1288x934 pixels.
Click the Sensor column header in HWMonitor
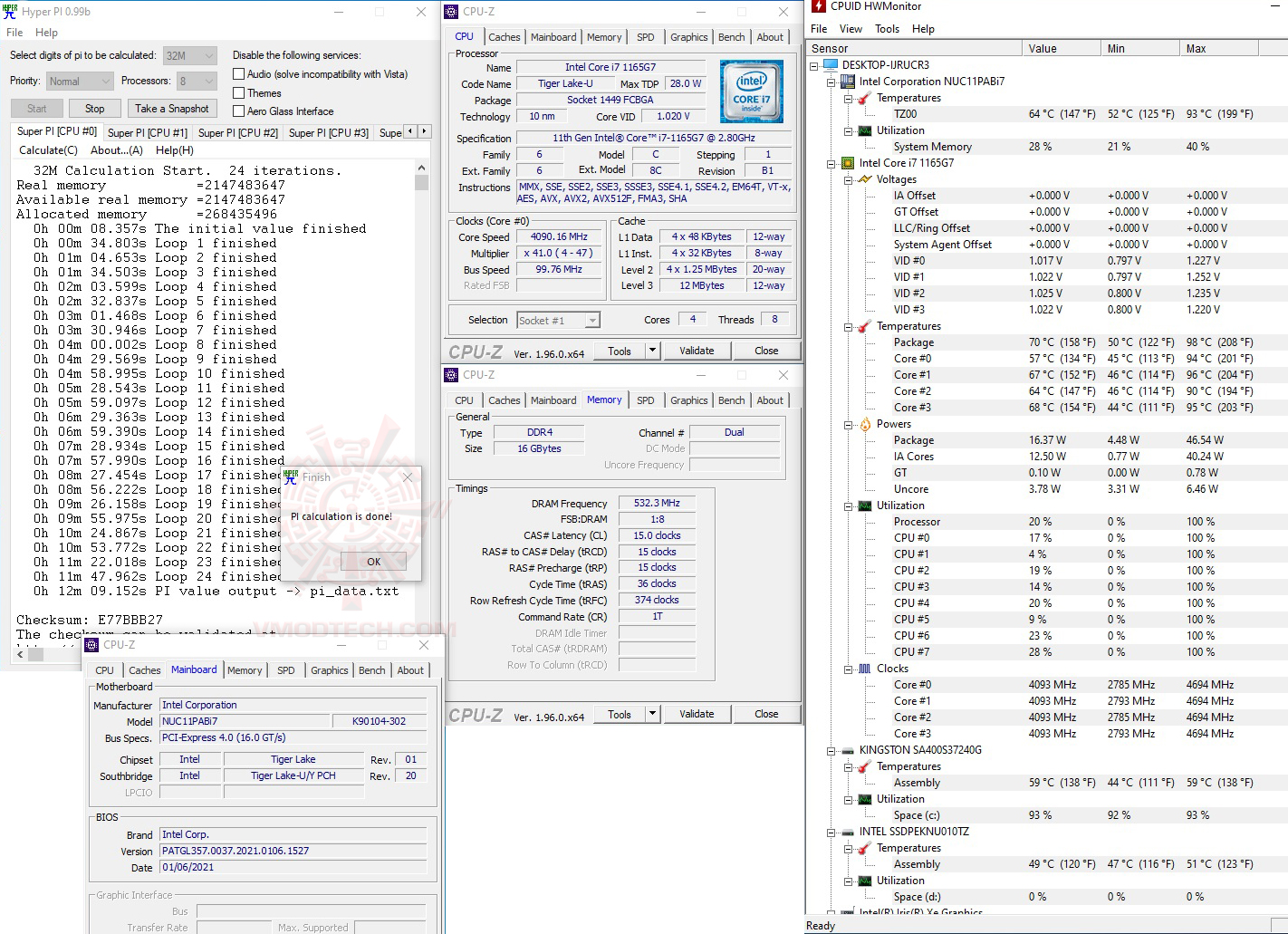tap(914, 48)
